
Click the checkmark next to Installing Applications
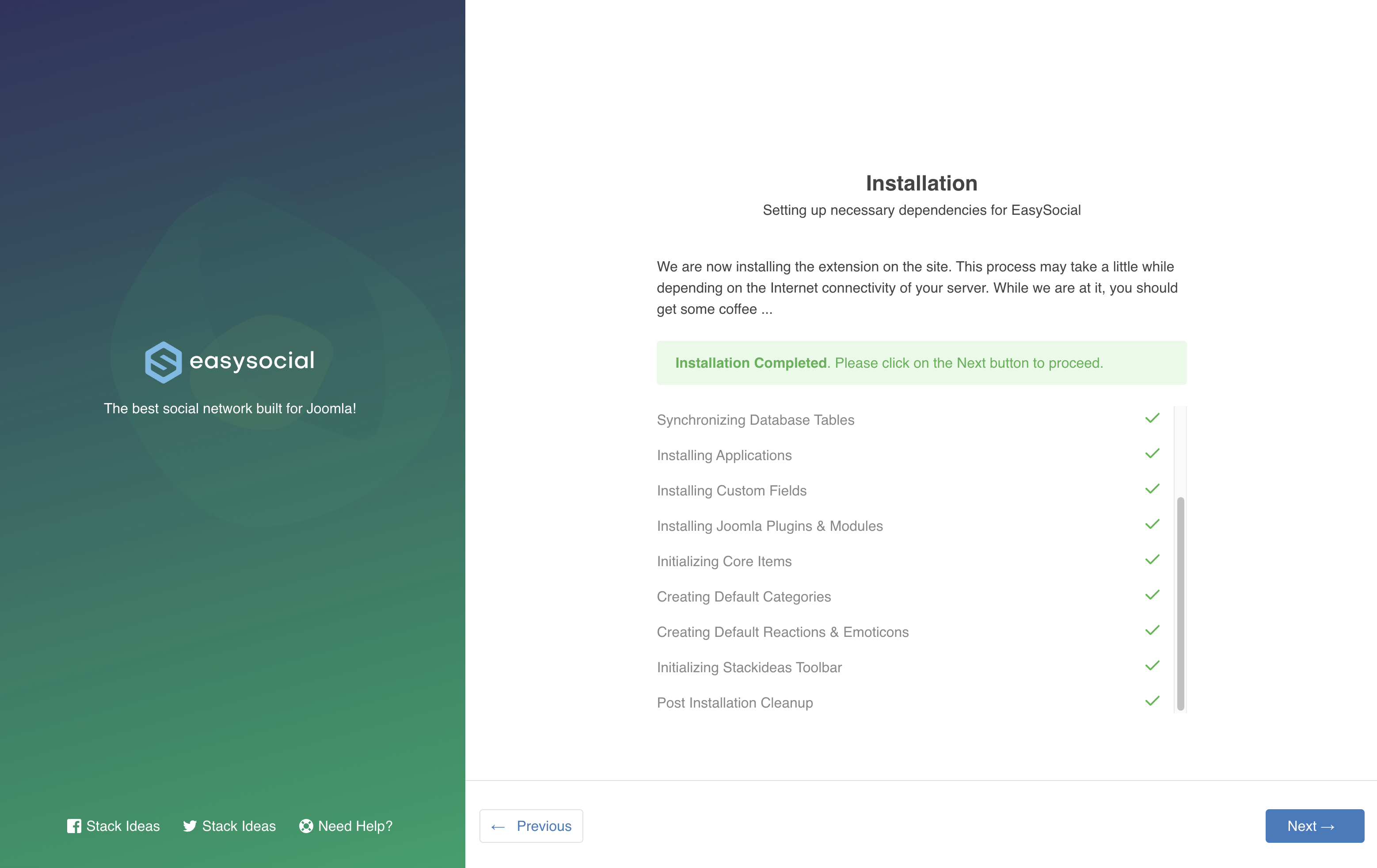(1152, 454)
